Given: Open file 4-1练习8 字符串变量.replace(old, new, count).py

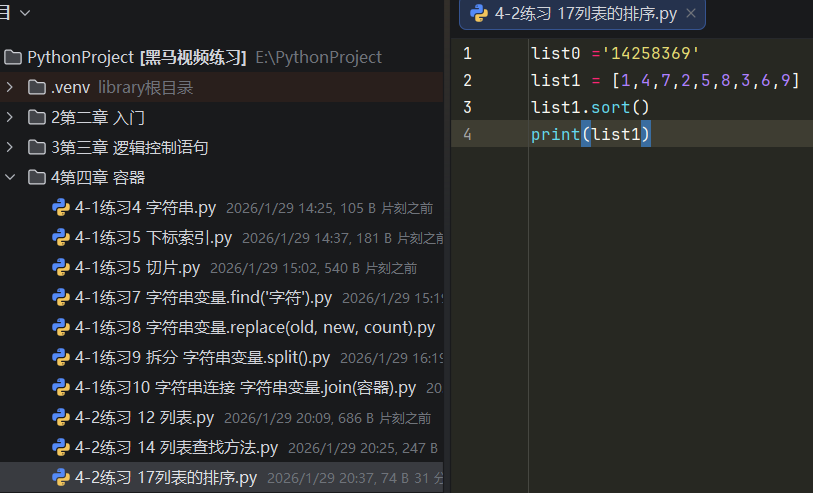Looking at the screenshot, I should click(255, 328).
